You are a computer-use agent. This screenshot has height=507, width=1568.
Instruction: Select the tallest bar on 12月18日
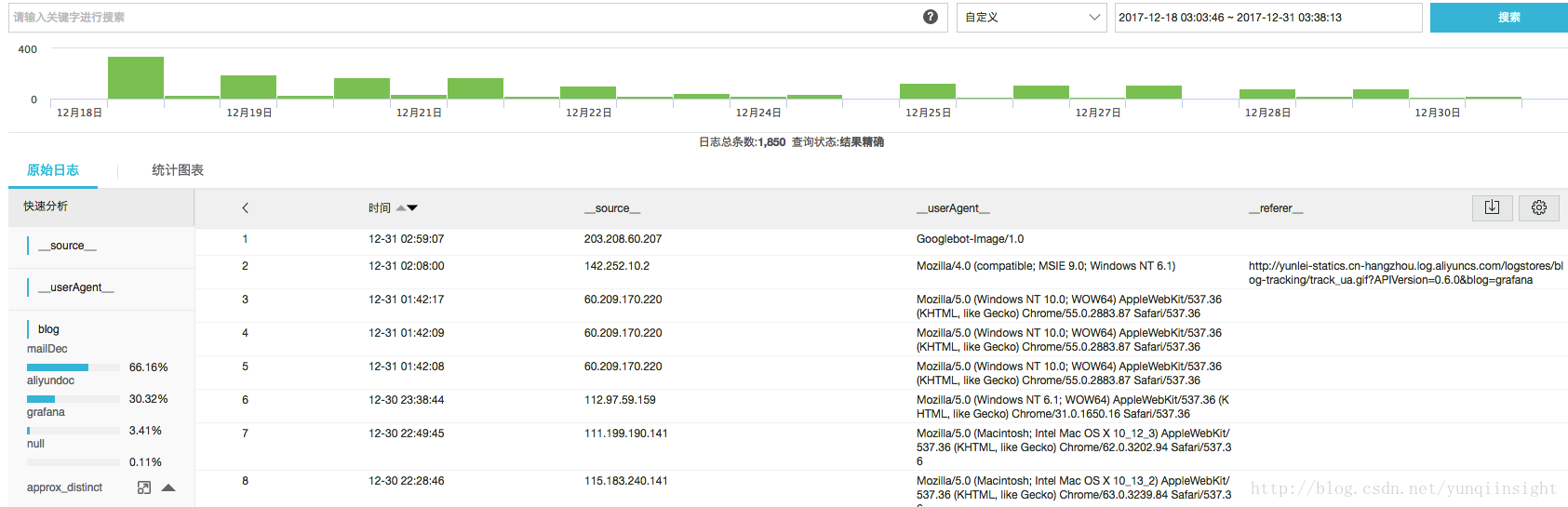(x=136, y=78)
